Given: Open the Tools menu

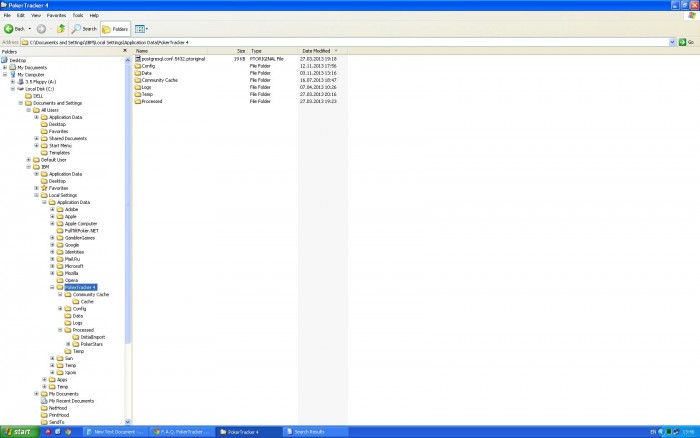Looking at the screenshot, I should click(78, 15).
